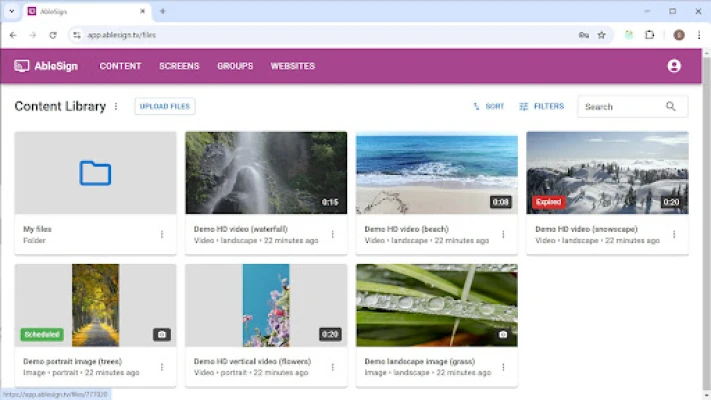
Task: Bookmark this page with the star icon
Action: tap(601, 34)
